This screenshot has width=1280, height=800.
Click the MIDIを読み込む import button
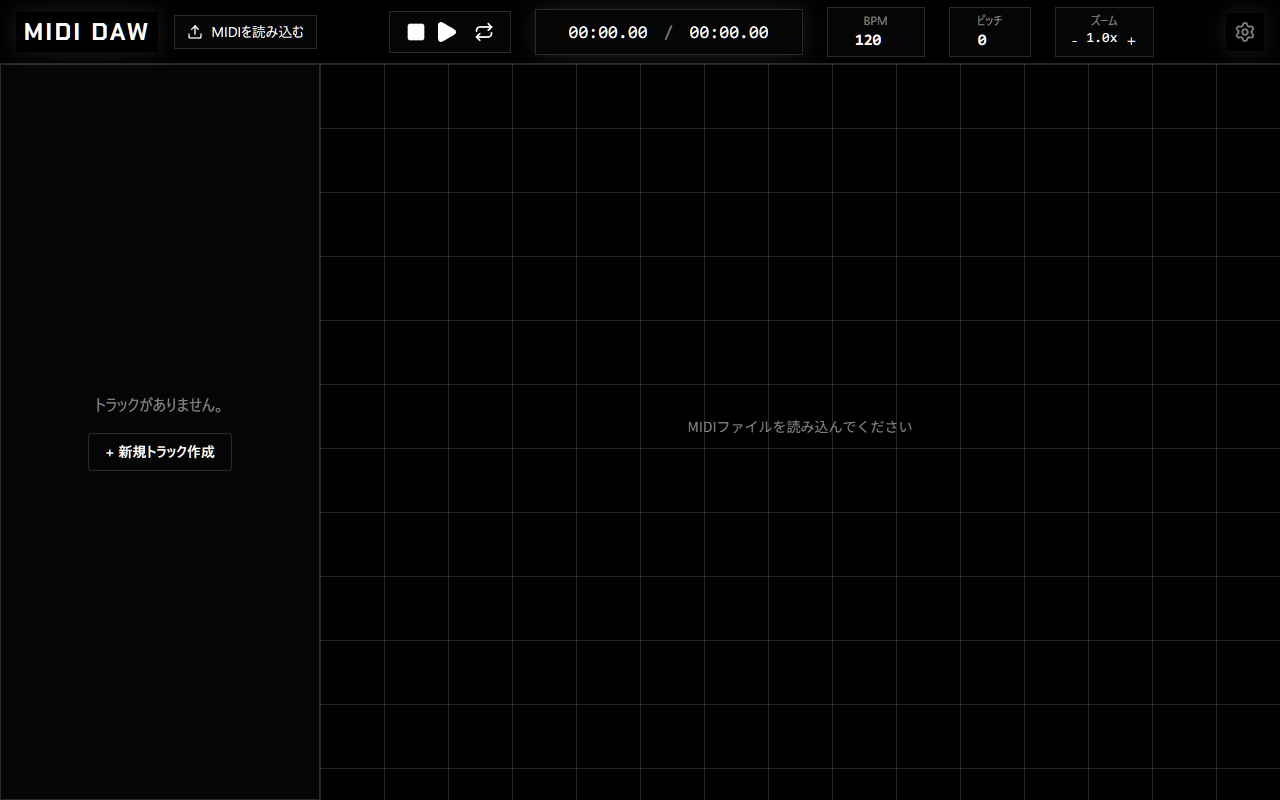pos(245,32)
